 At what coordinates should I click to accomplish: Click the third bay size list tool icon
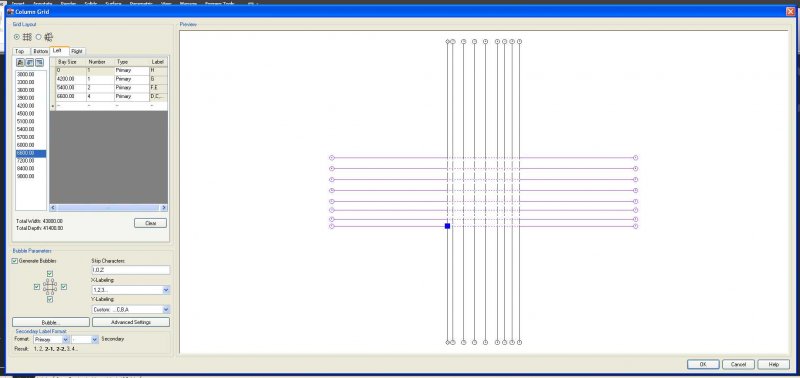pos(39,62)
